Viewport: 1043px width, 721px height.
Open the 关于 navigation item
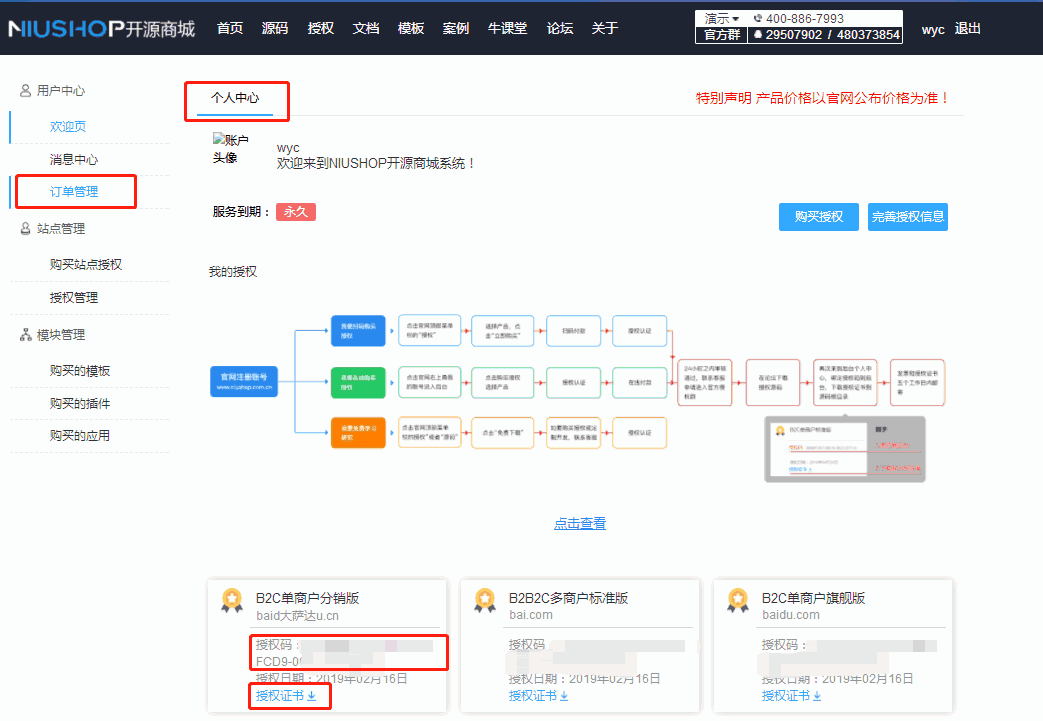[x=605, y=28]
